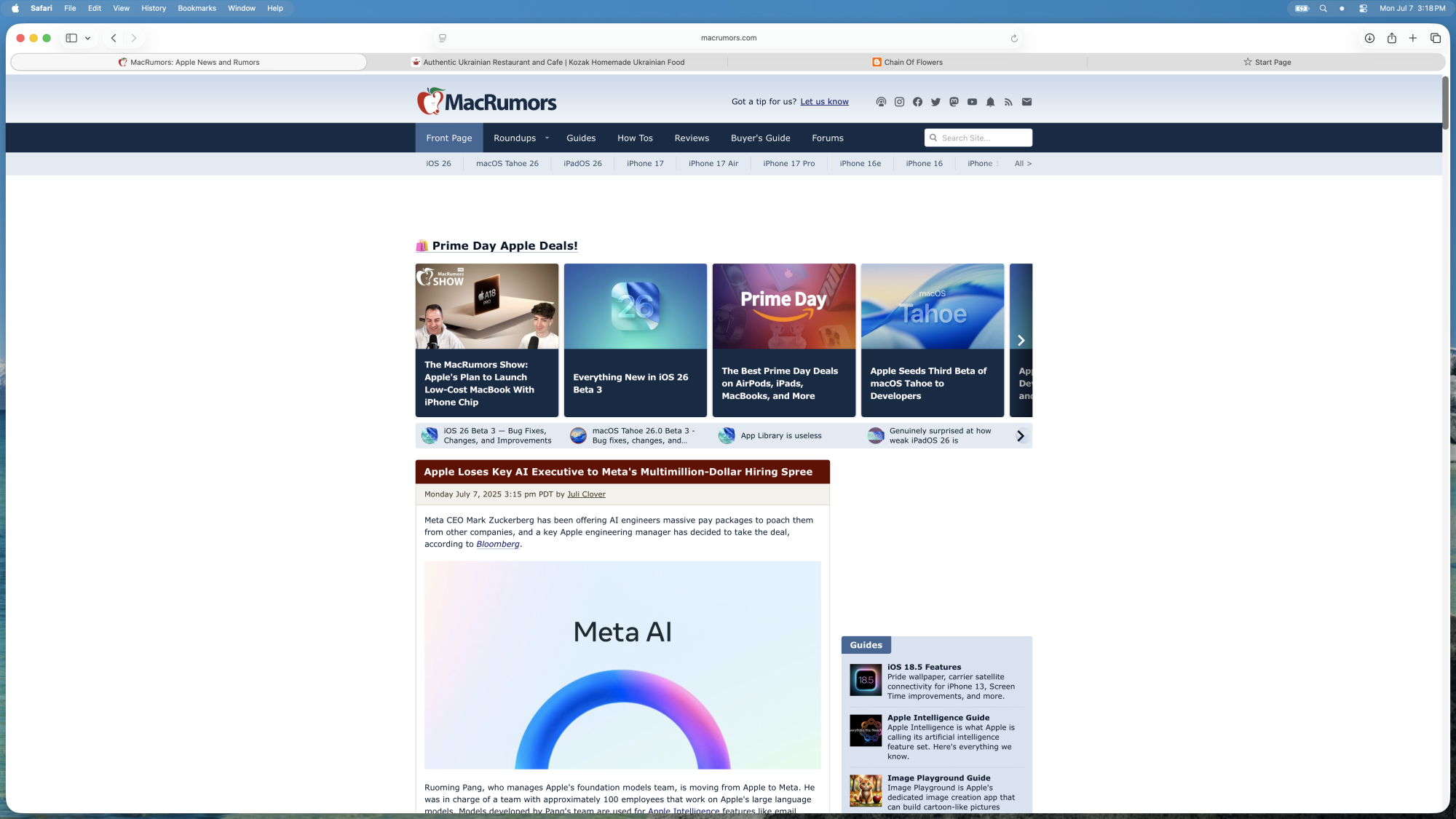This screenshot has height=819, width=1456.
Task: Open The MacRumors Show featured card
Action: point(487,340)
